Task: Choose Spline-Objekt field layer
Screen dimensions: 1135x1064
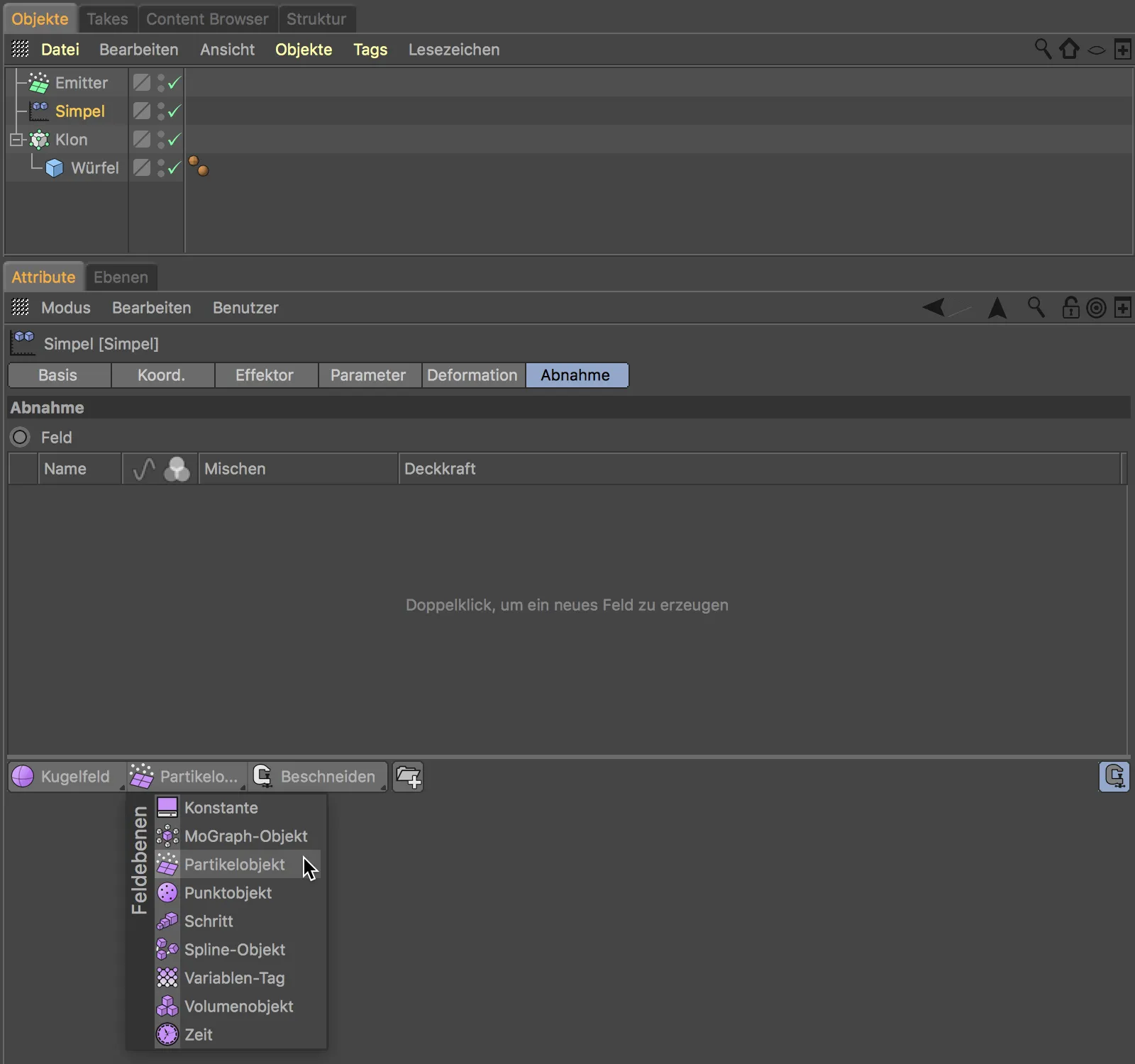Action: pos(238,950)
